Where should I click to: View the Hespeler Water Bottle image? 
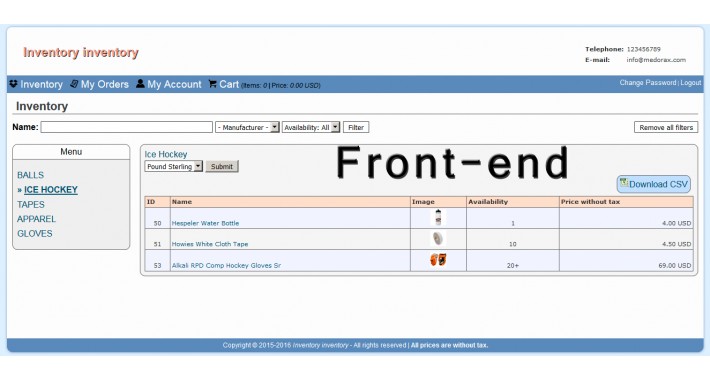click(438, 218)
